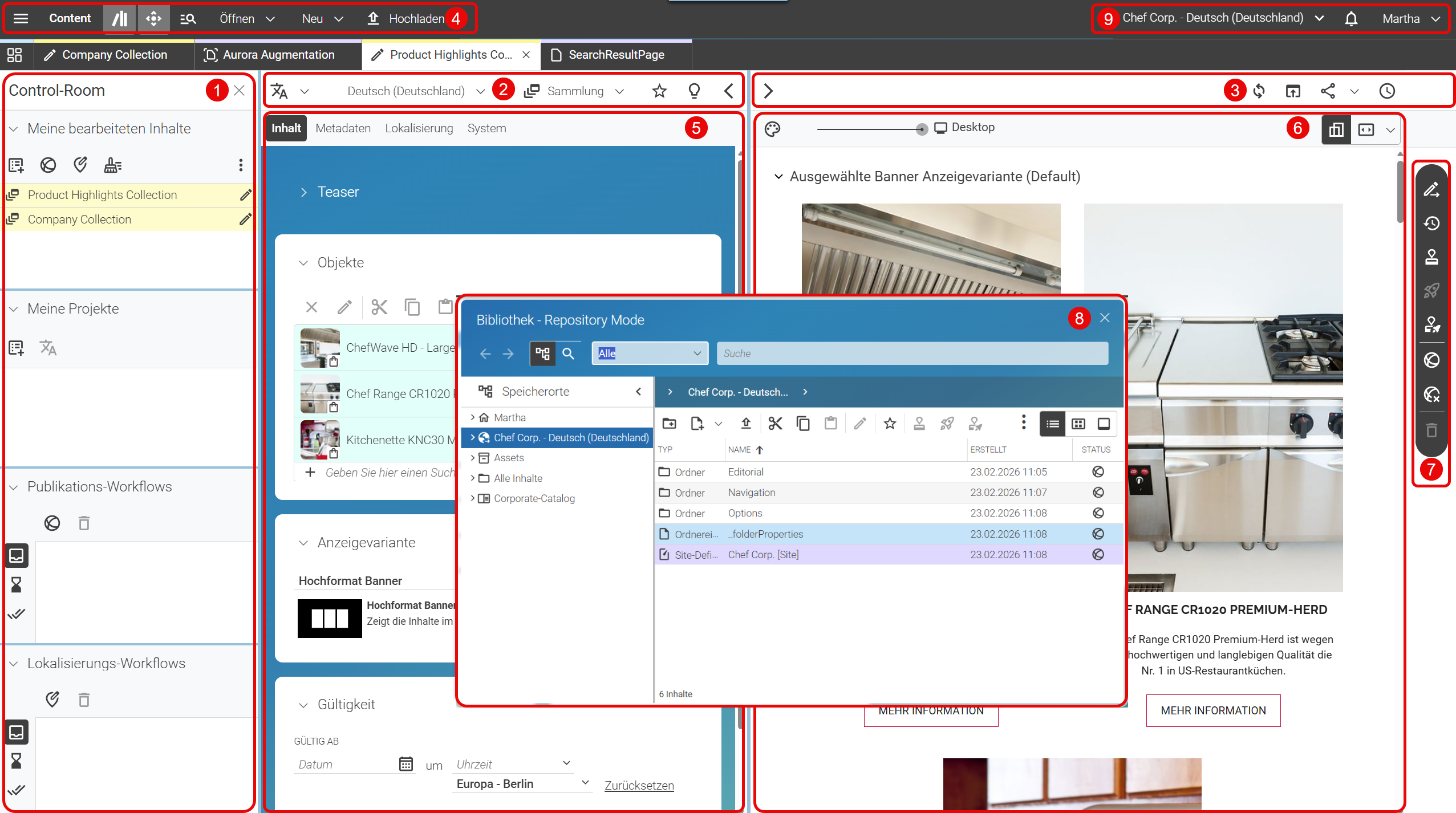Screen dimensions: 1456x813
Task: Expand the Assets folder in library tree
Action: point(473,458)
